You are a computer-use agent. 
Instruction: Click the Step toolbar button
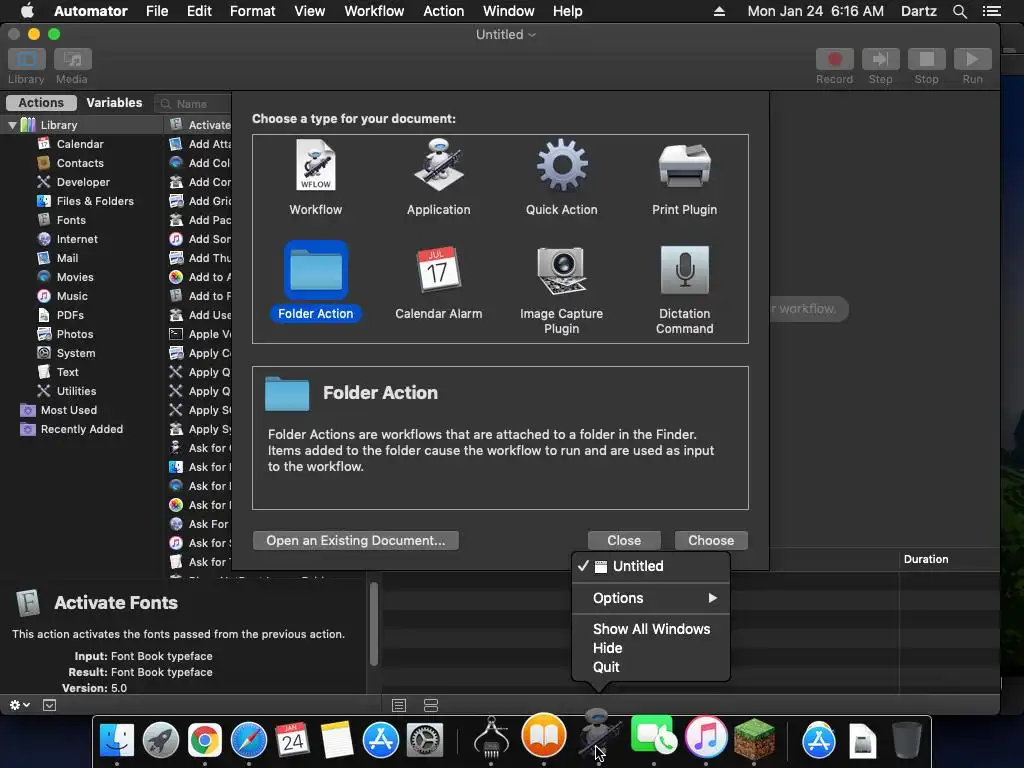point(880,60)
